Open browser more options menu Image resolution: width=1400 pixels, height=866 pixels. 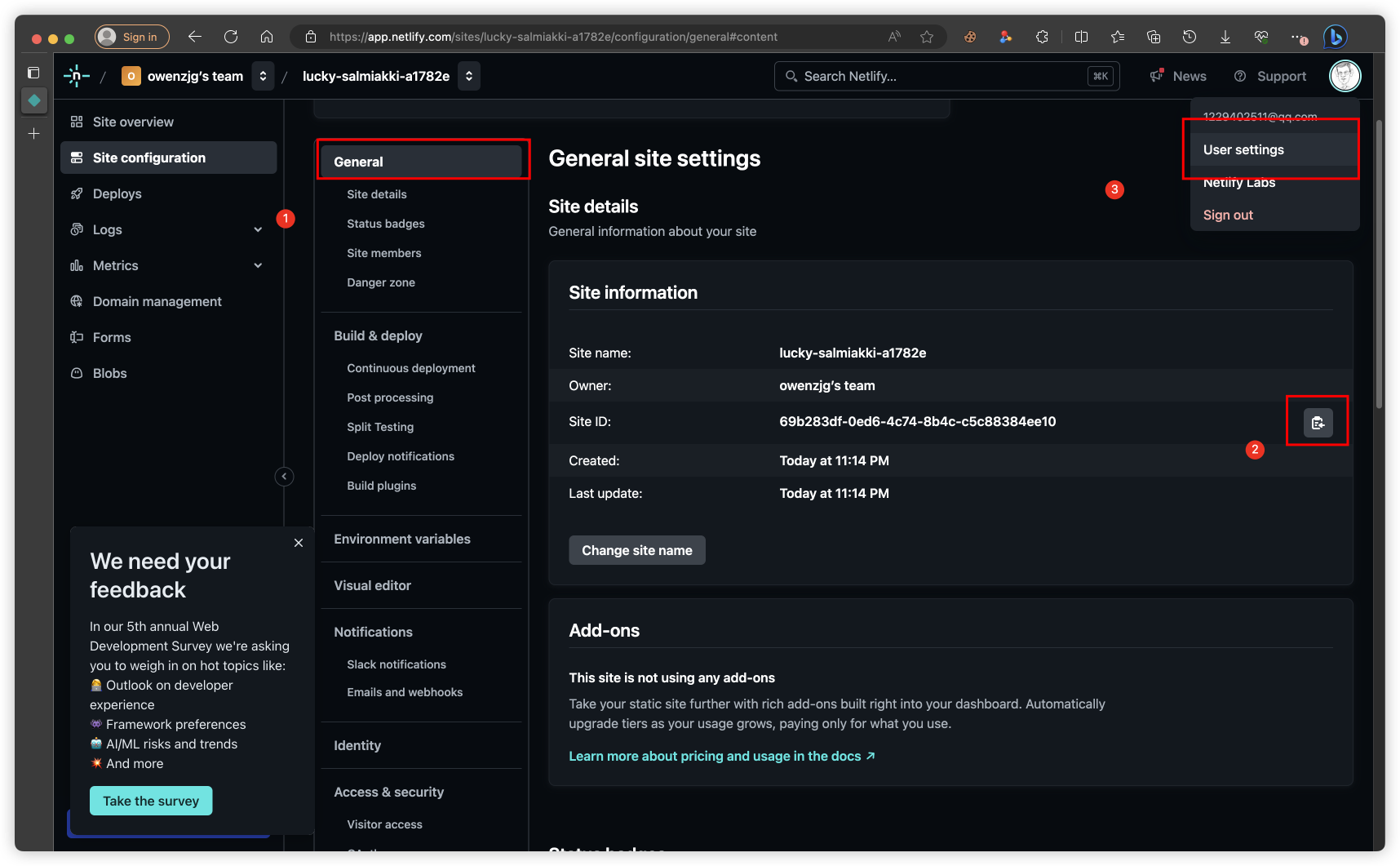(1299, 37)
